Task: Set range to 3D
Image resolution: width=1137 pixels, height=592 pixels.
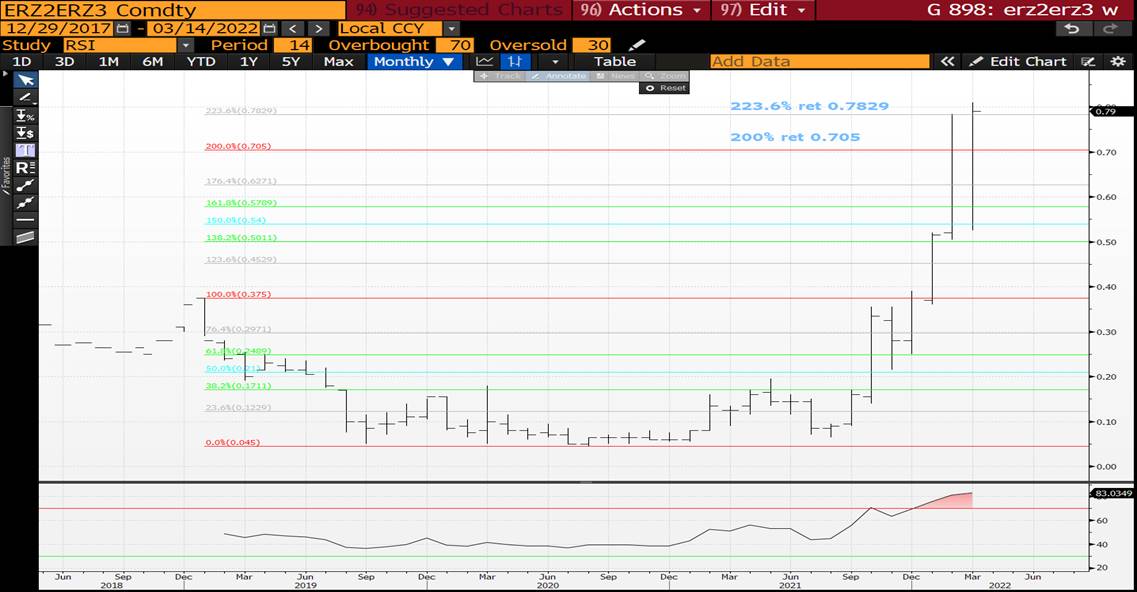Action: tap(65, 62)
